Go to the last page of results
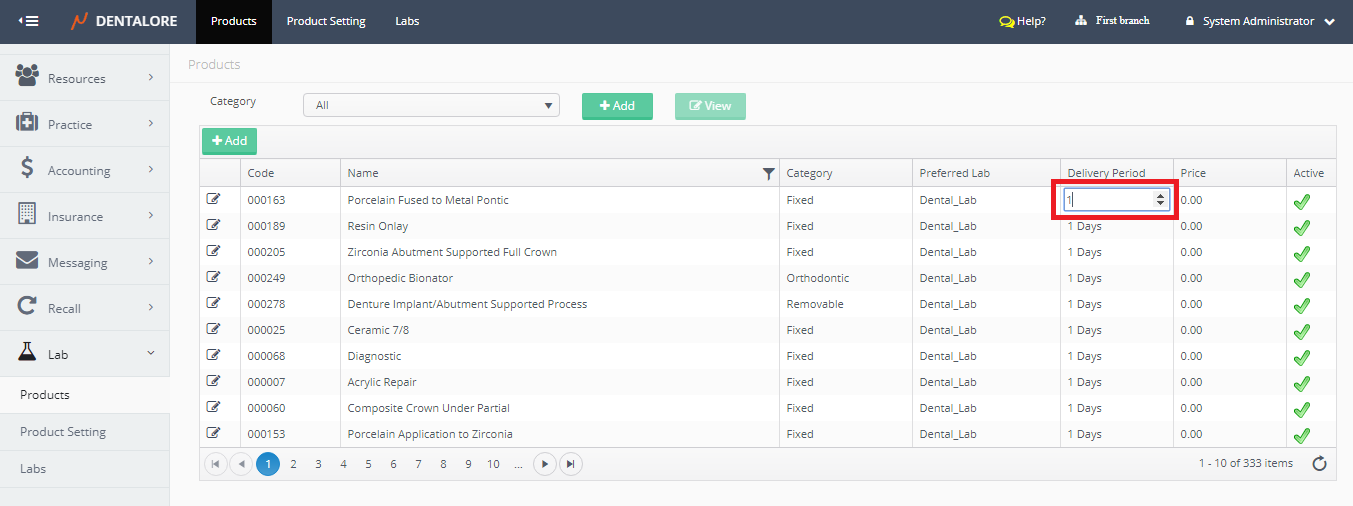The image size is (1353, 506). click(570, 464)
